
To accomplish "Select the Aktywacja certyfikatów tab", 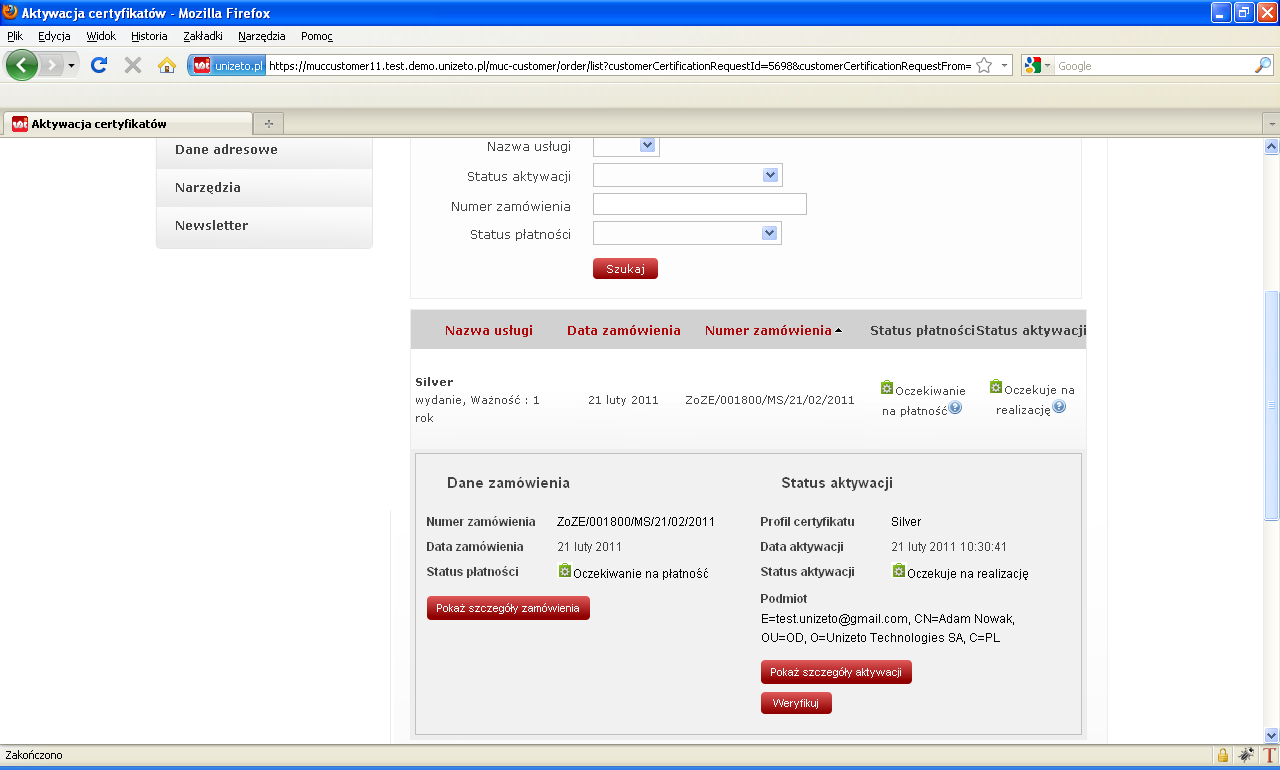I will [x=128, y=124].
